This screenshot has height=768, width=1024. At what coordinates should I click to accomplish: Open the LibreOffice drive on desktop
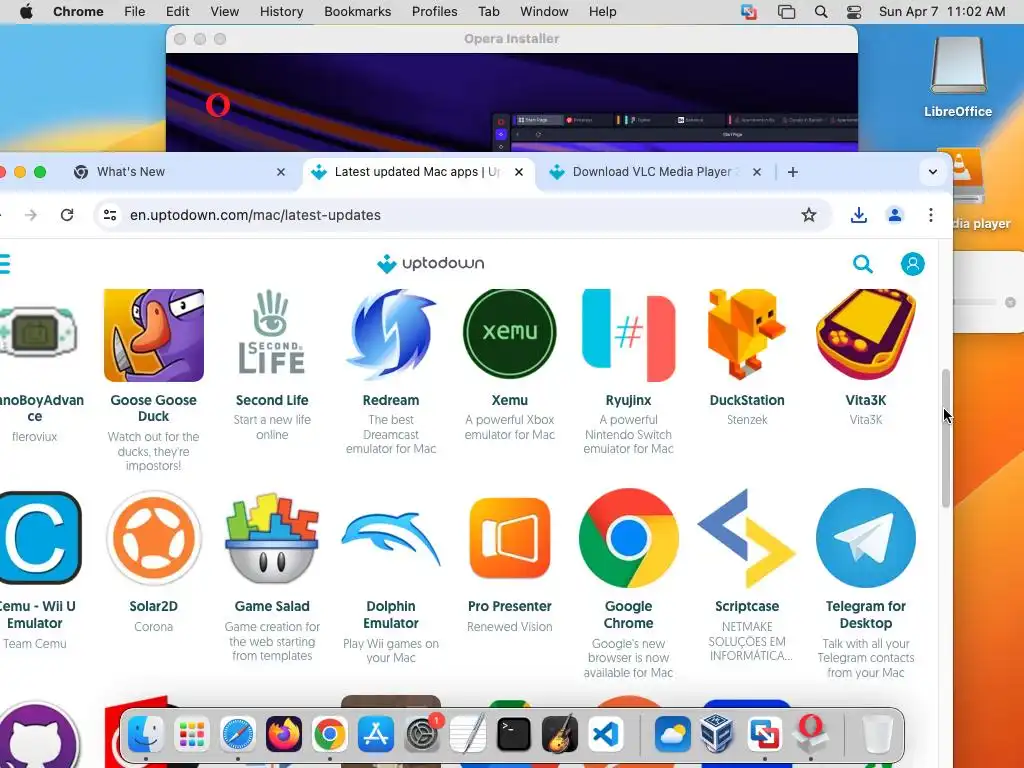(958, 77)
